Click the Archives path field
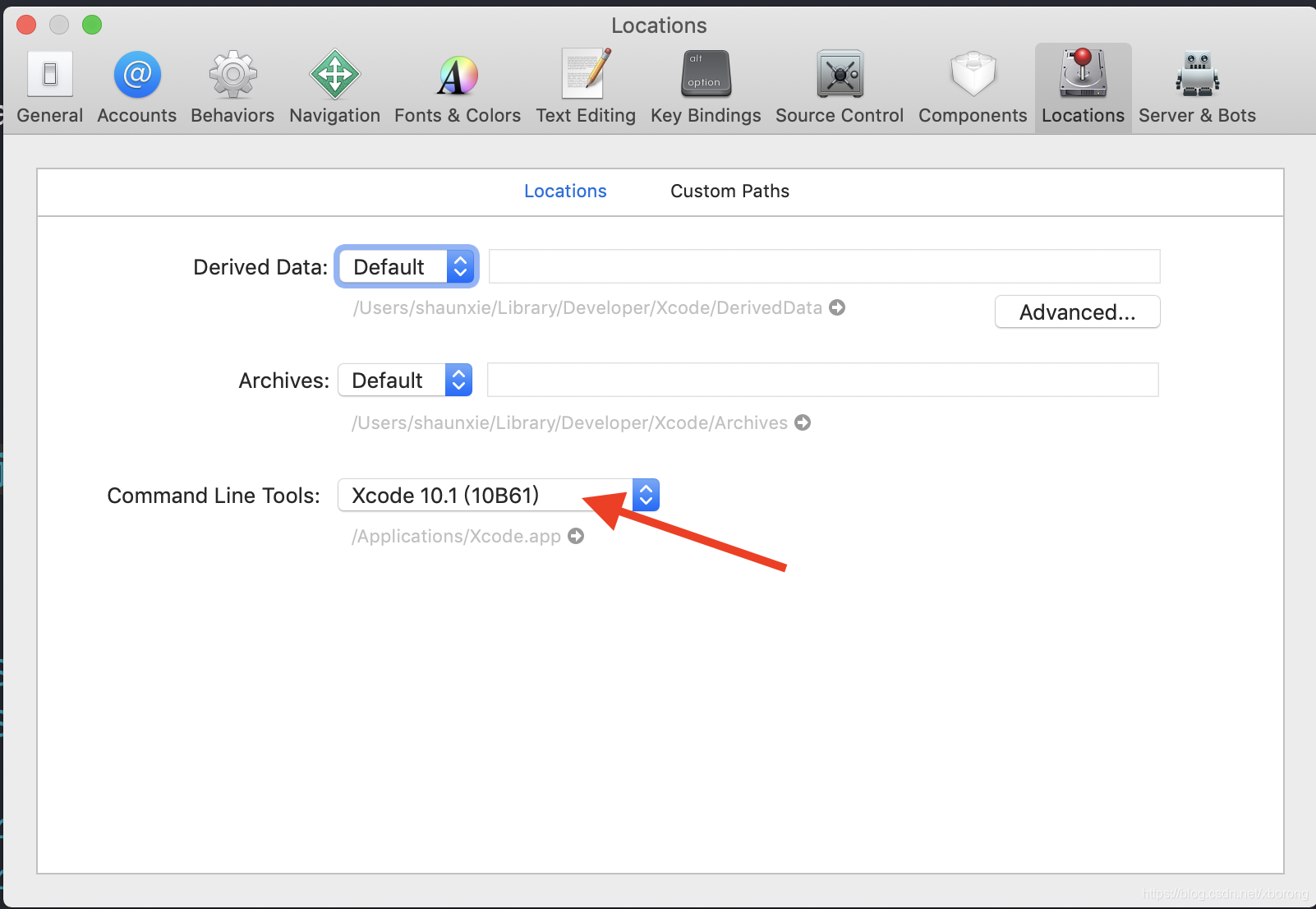Screen dimensions: 1316x909 click(822, 380)
